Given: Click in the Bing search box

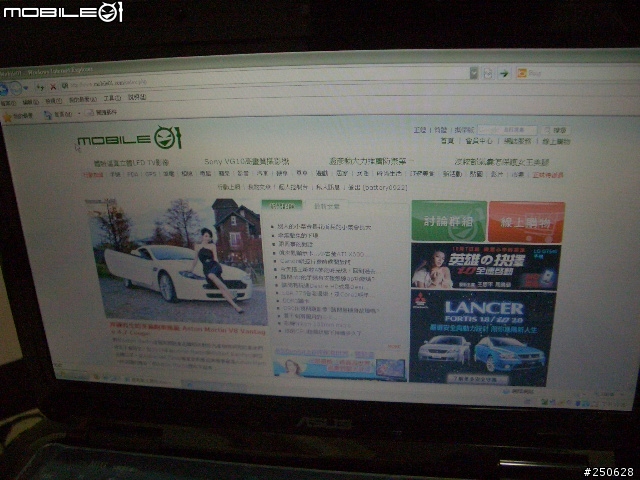Looking at the screenshot, I should click(580, 73).
